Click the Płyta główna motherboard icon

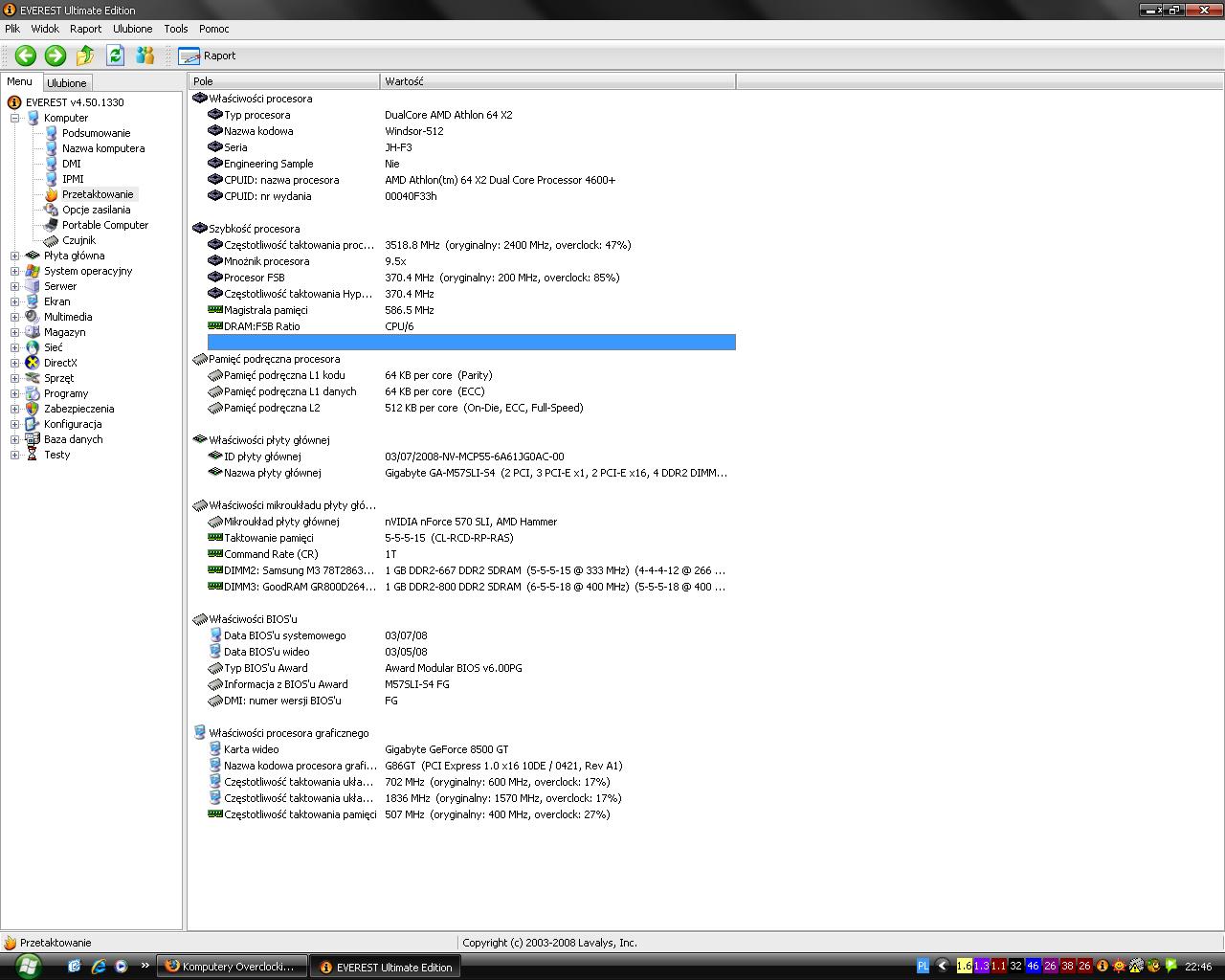33,256
